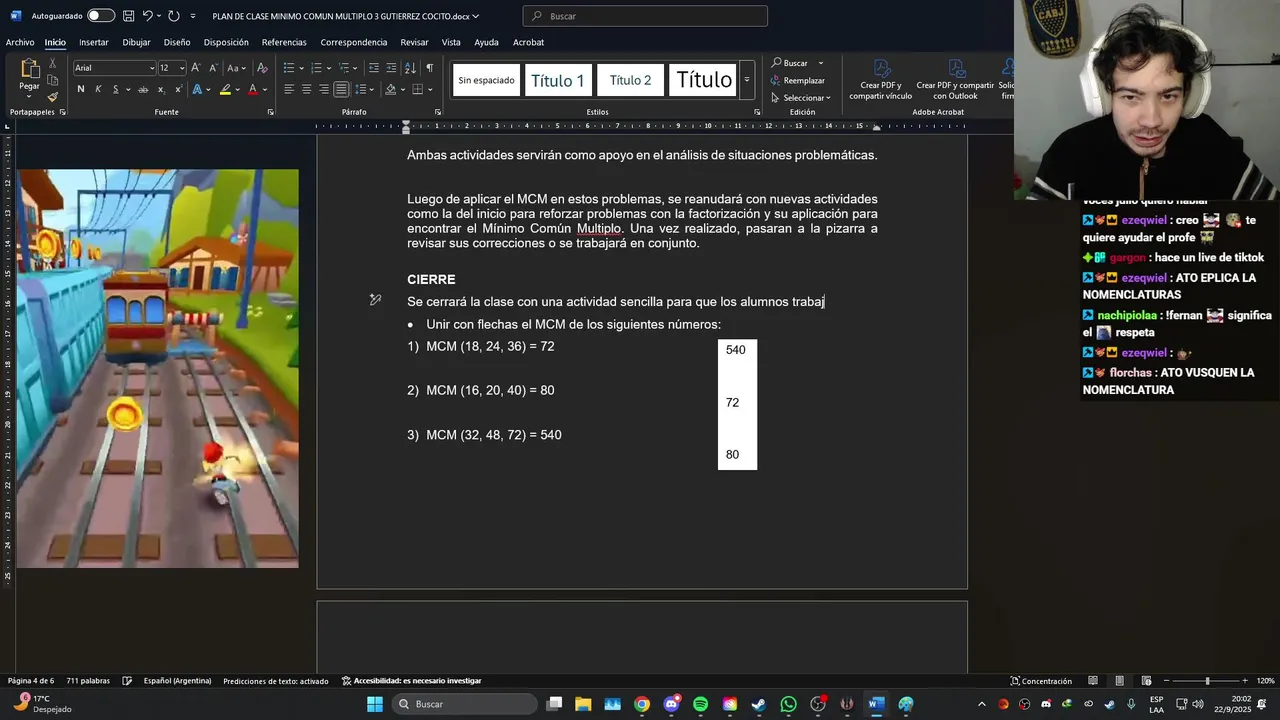This screenshot has height=720, width=1280.
Task: Select the Format Painter brush
Action: 53,97
